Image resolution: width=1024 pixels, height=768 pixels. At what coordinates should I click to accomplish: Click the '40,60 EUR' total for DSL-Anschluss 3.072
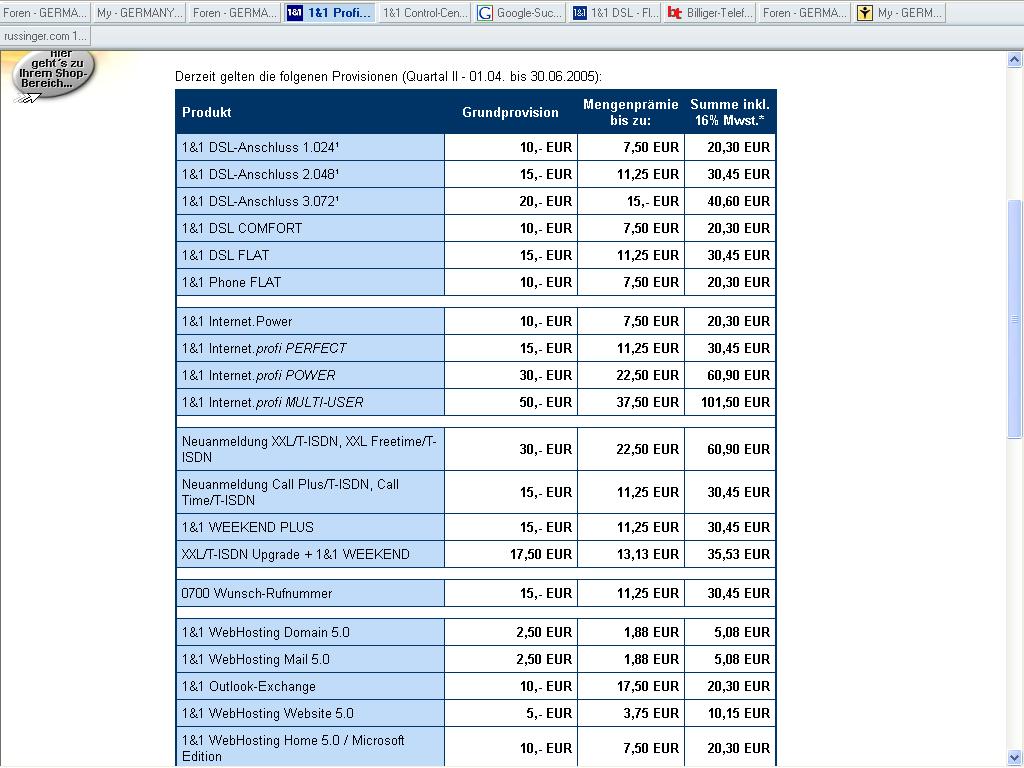point(739,201)
